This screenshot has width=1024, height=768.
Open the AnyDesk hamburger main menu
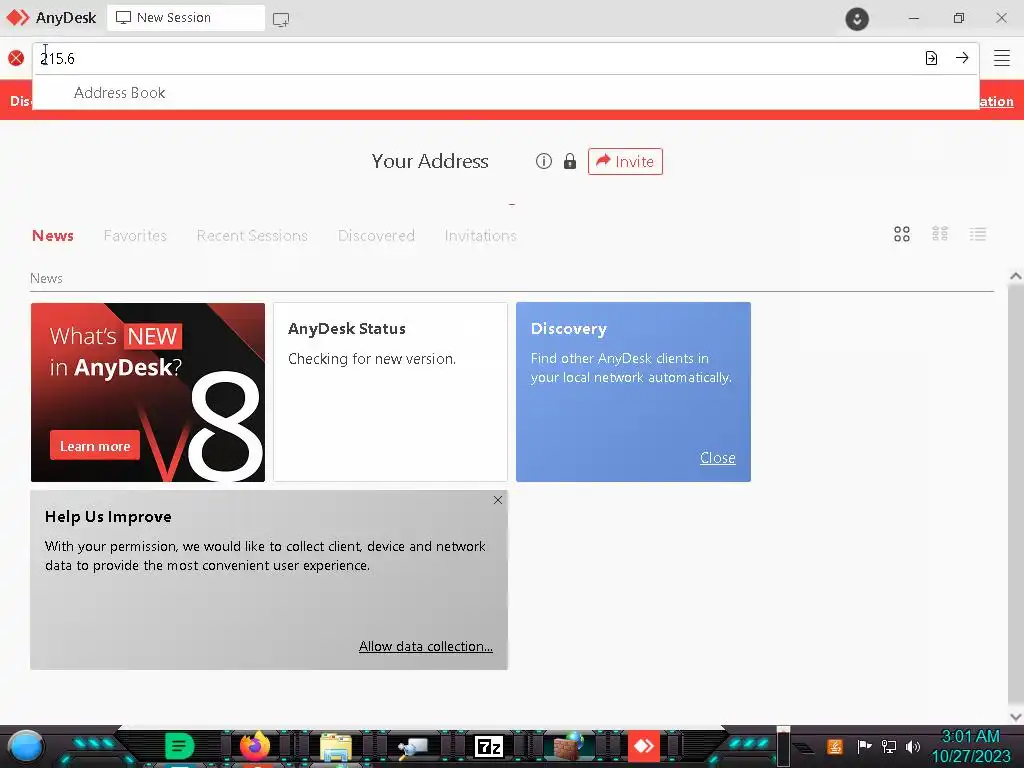(x=1001, y=58)
